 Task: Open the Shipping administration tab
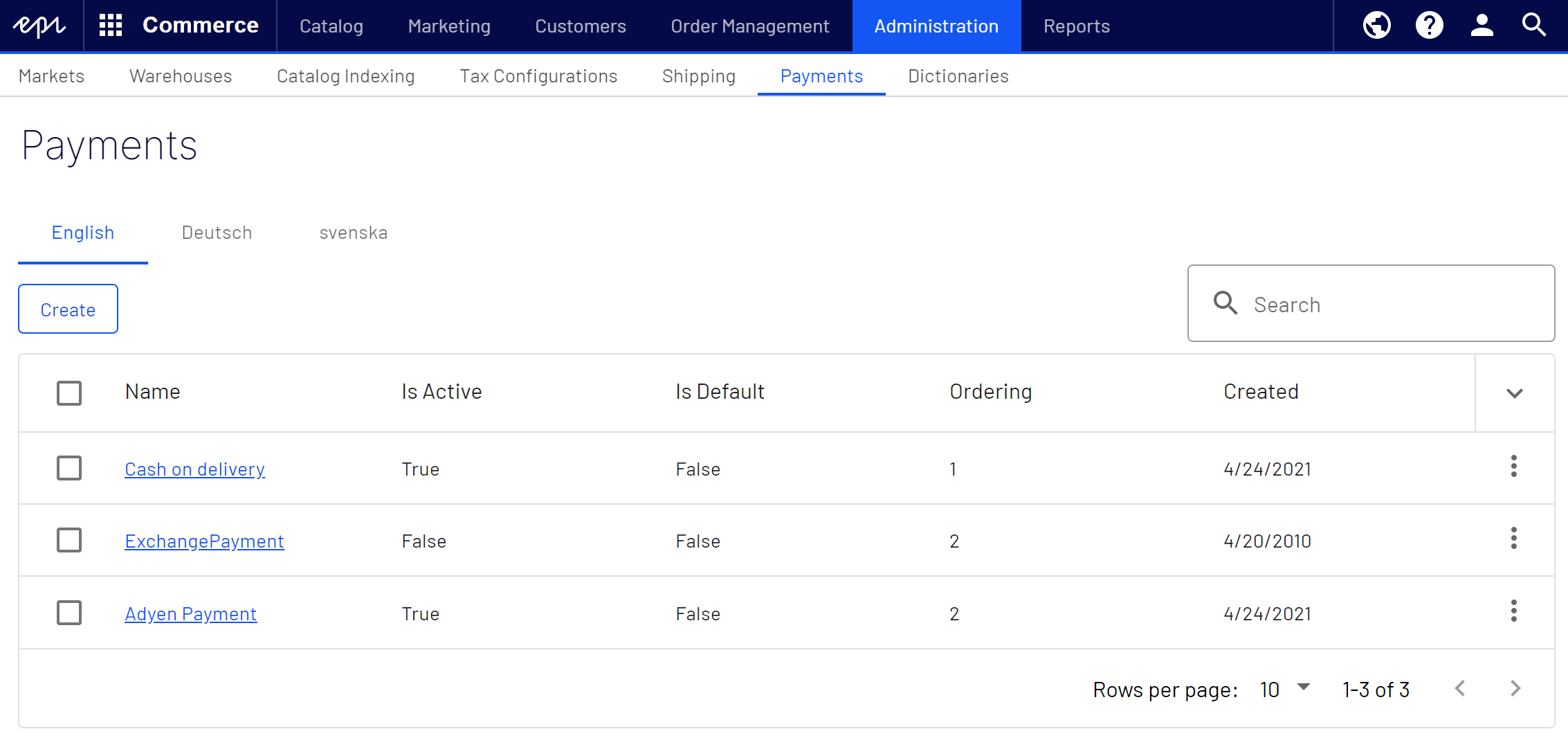(x=699, y=76)
